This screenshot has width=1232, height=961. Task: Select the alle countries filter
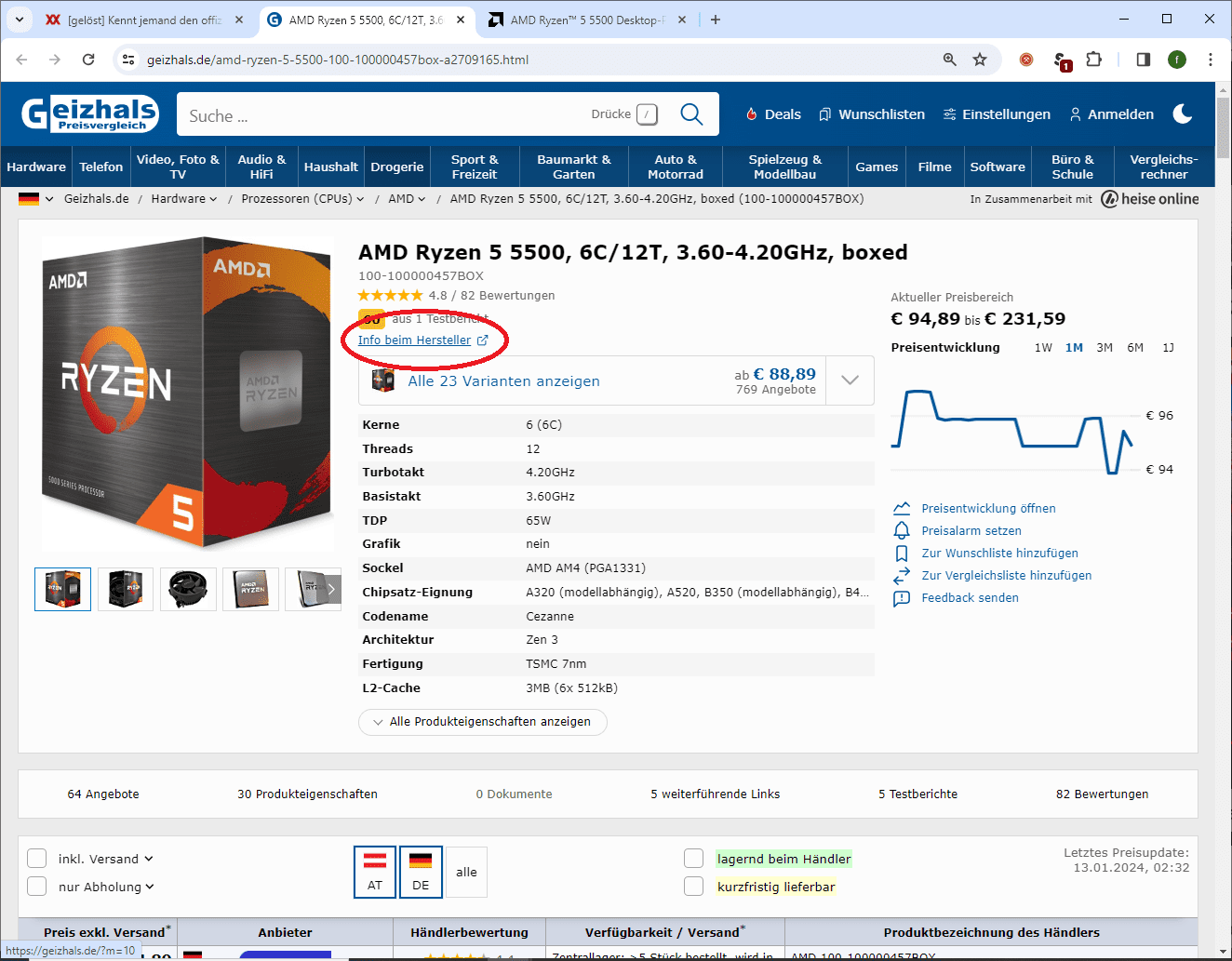[x=466, y=872]
